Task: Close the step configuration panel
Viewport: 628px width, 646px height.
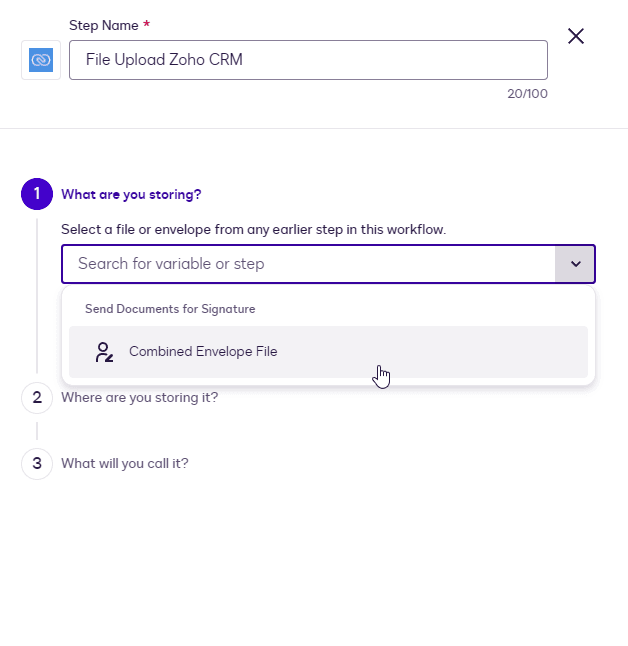Action: coord(576,36)
